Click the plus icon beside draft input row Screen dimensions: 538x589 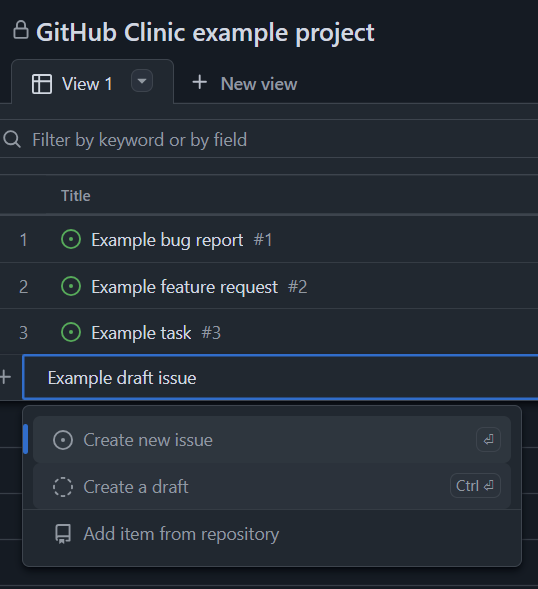tap(5, 377)
